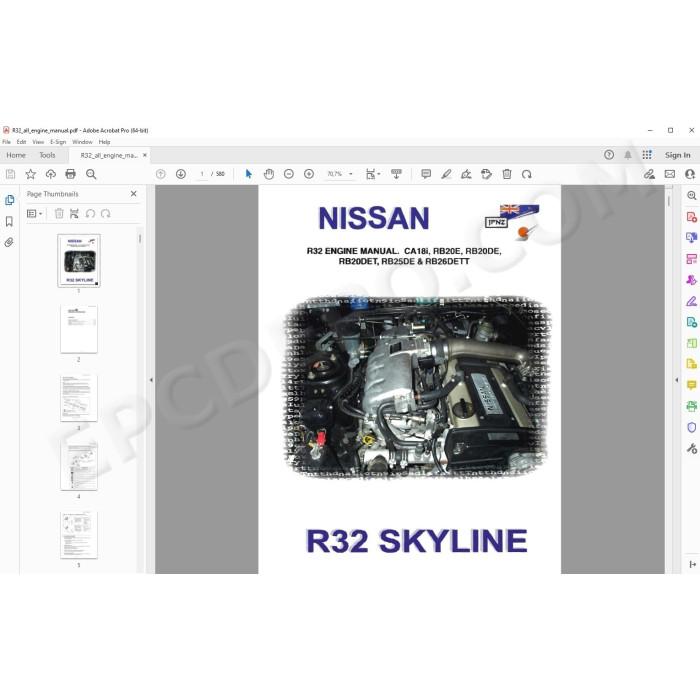
Task: Expand the right tools pane at the bottom
Action: (x=692, y=565)
